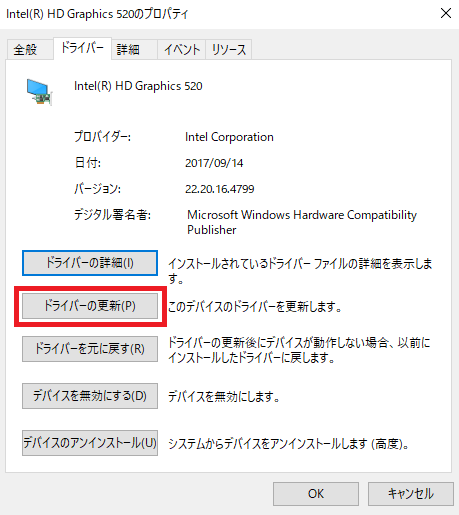Viewport: 459px width, 515px height.
Task: Click the dialog title bar text
Action: click(97, 14)
